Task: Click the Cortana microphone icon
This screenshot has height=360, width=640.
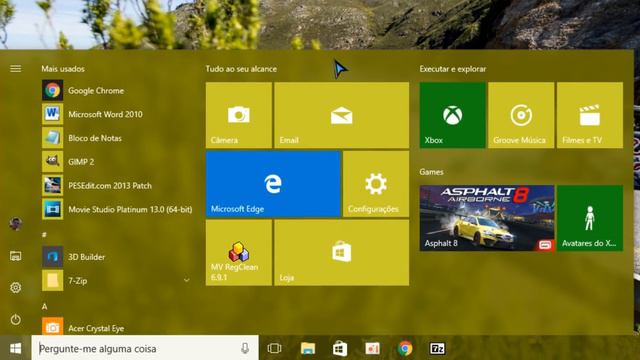Action: tap(245, 348)
